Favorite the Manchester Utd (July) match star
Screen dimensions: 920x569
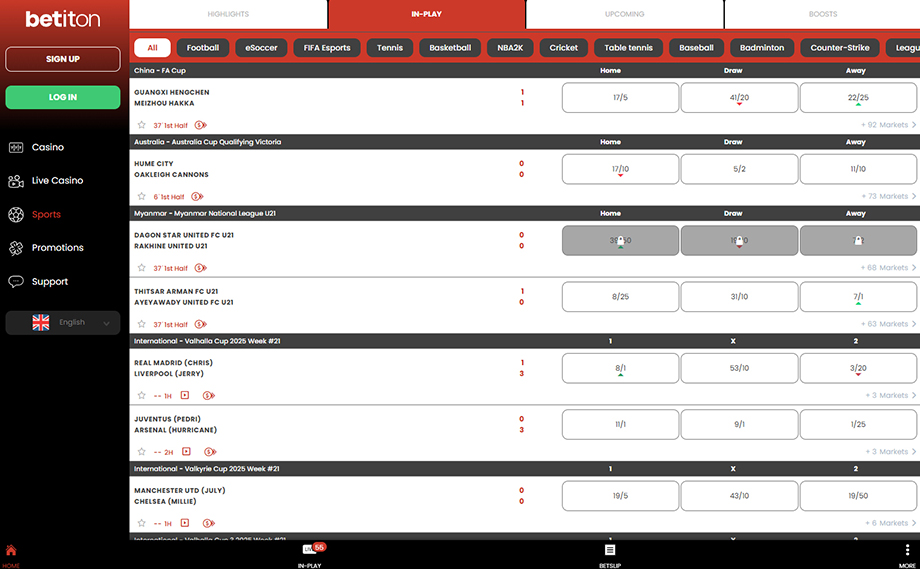(x=141, y=523)
